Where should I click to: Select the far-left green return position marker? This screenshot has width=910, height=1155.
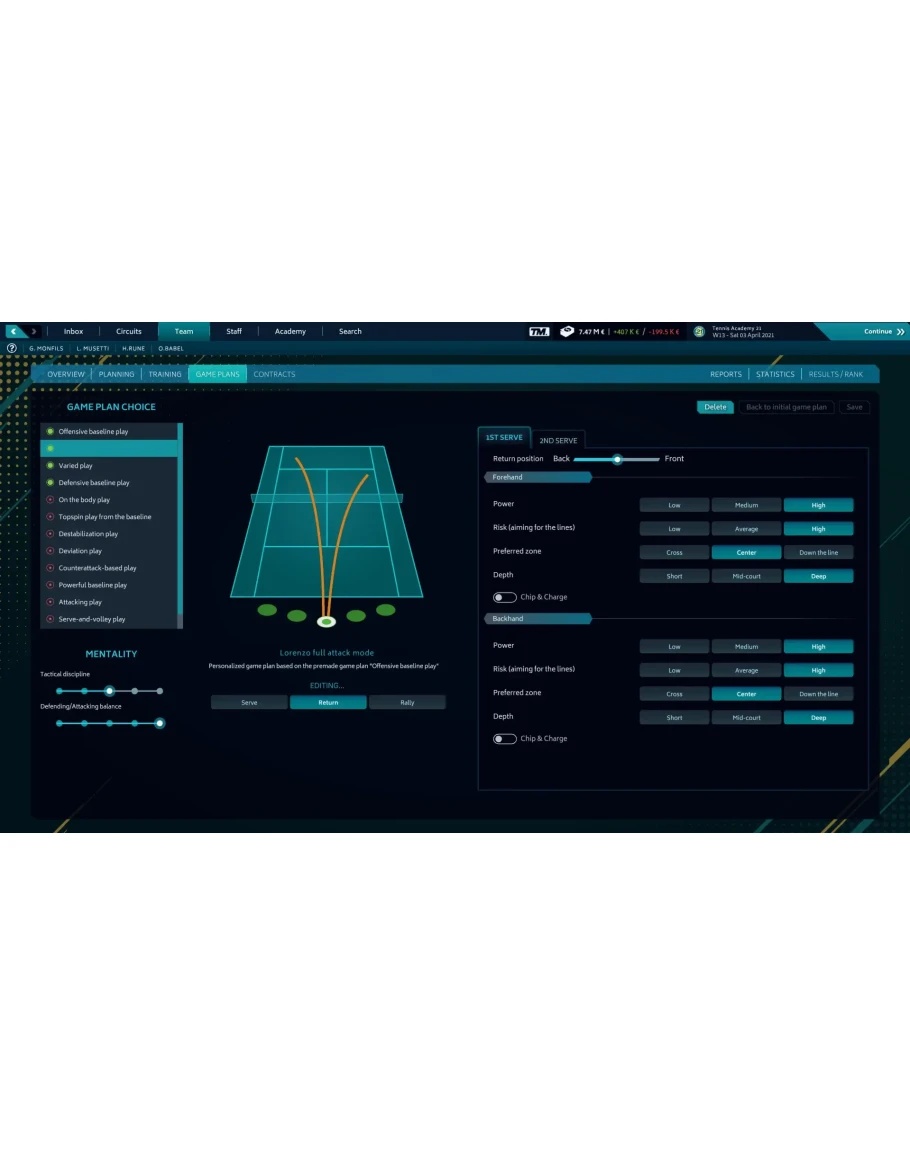coord(267,610)
